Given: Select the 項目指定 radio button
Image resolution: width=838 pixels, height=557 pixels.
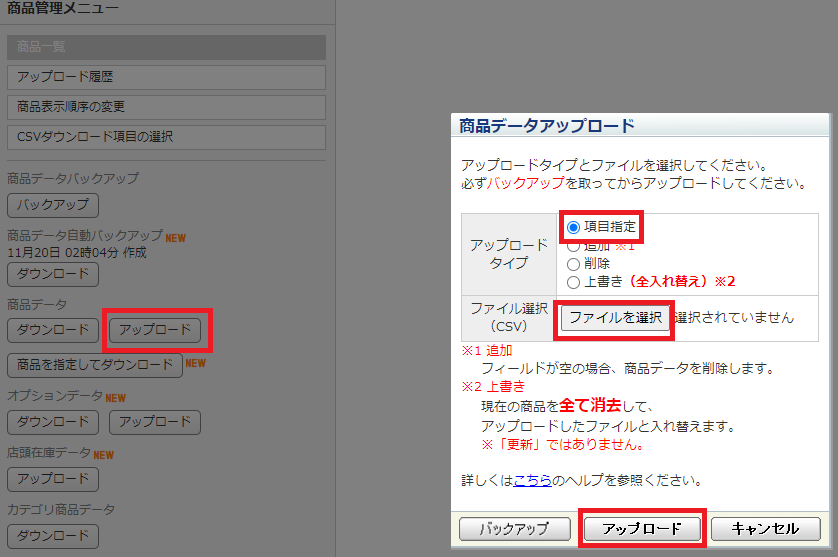Looking at the screenshot, I should click(573, 227).
